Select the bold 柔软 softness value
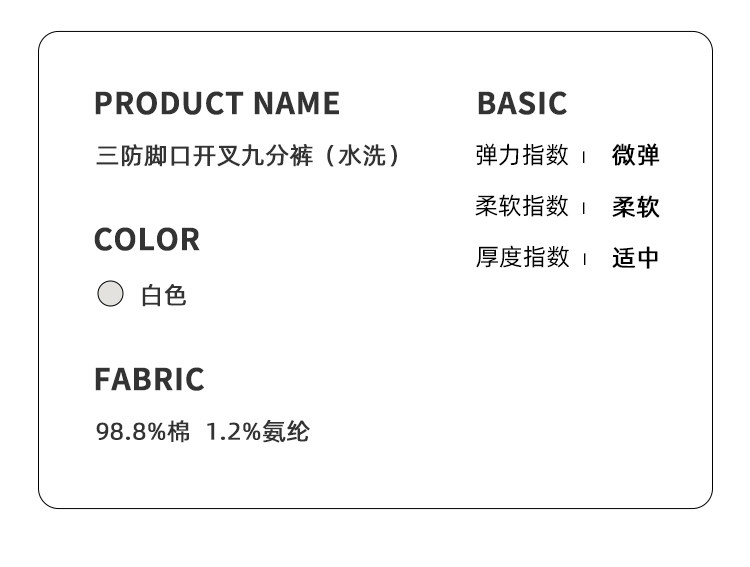Screen dimensions: 750x567 [636, 207]
